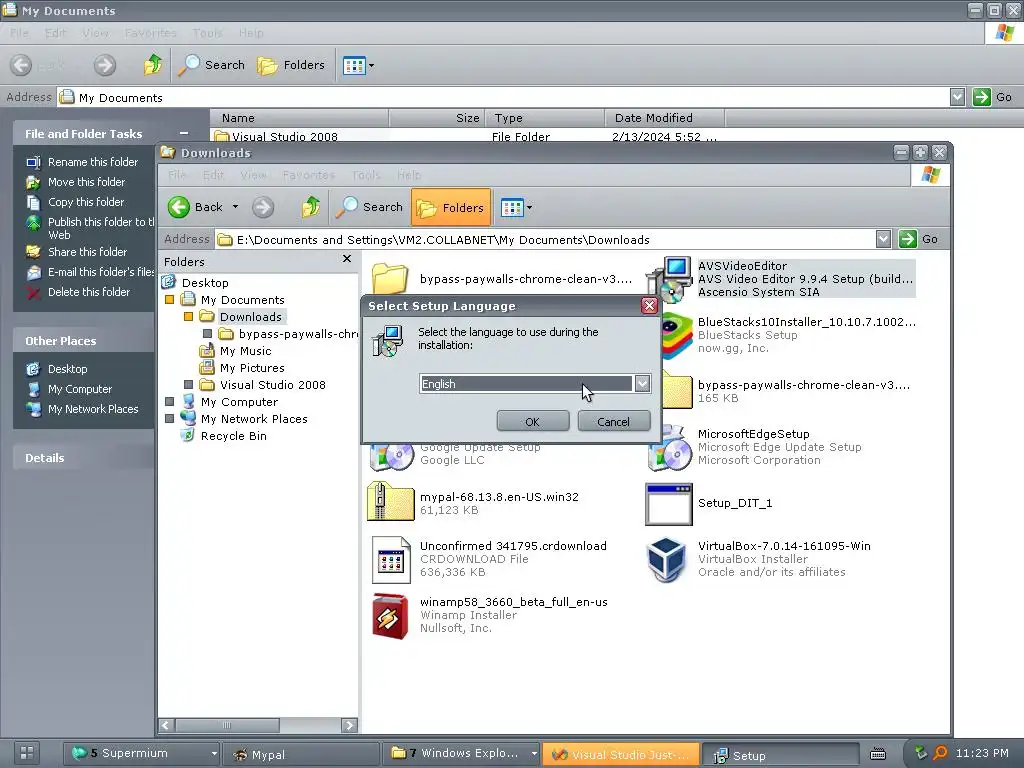The image size is (1024, 768).
Task: Select My Music in the Folders tree
Action: click(x=246, y=351)
